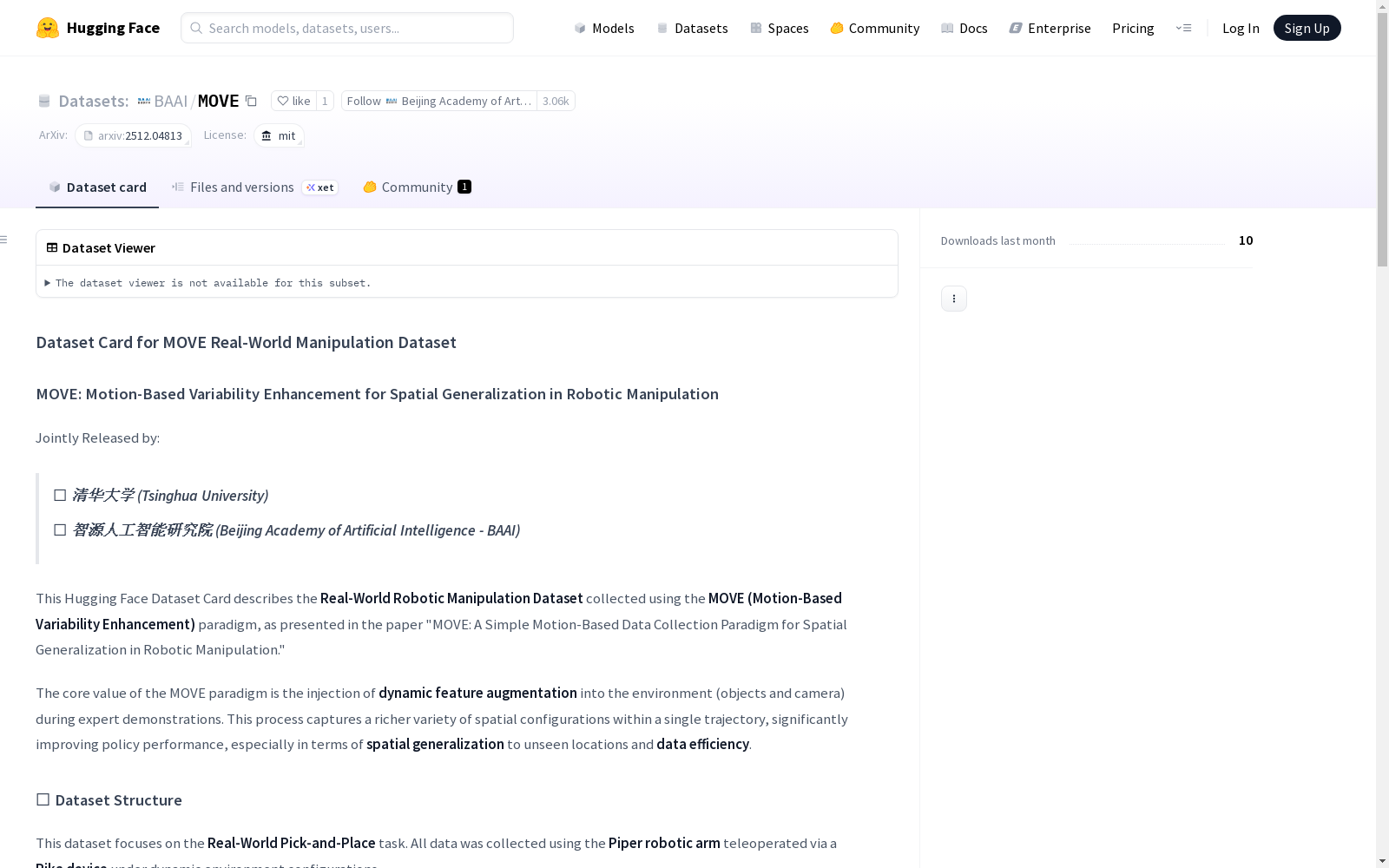Switch to the Files and versions tab

pyautogui.click(x=254, y=187)
